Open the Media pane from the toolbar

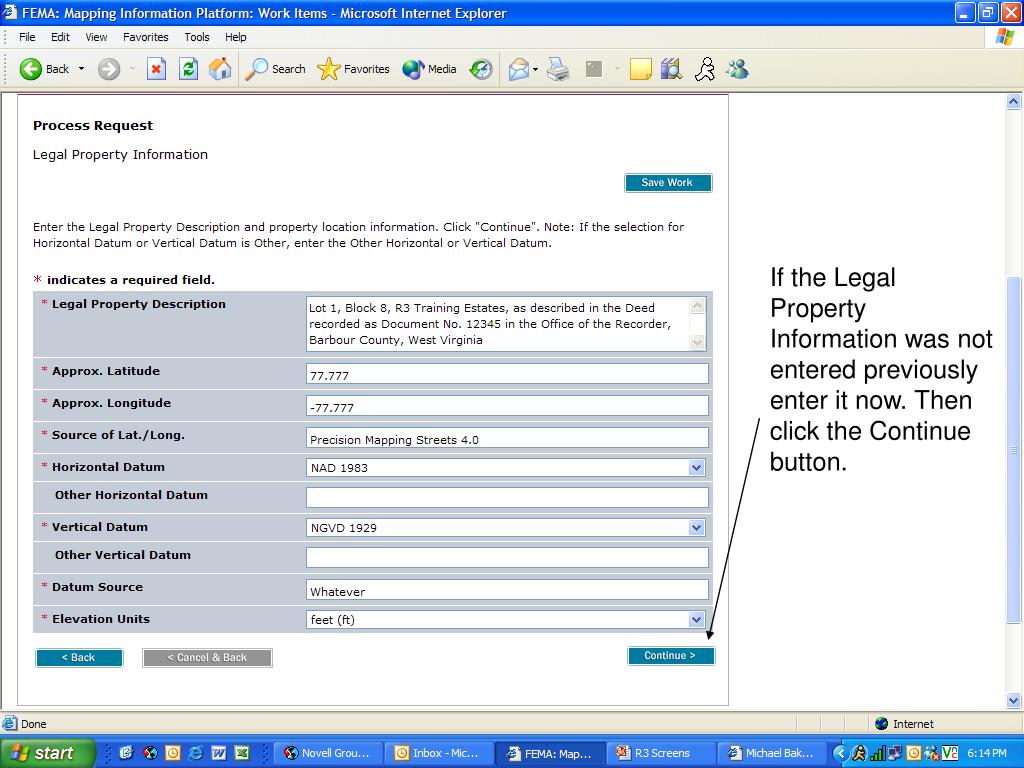(x=429, y=69)
